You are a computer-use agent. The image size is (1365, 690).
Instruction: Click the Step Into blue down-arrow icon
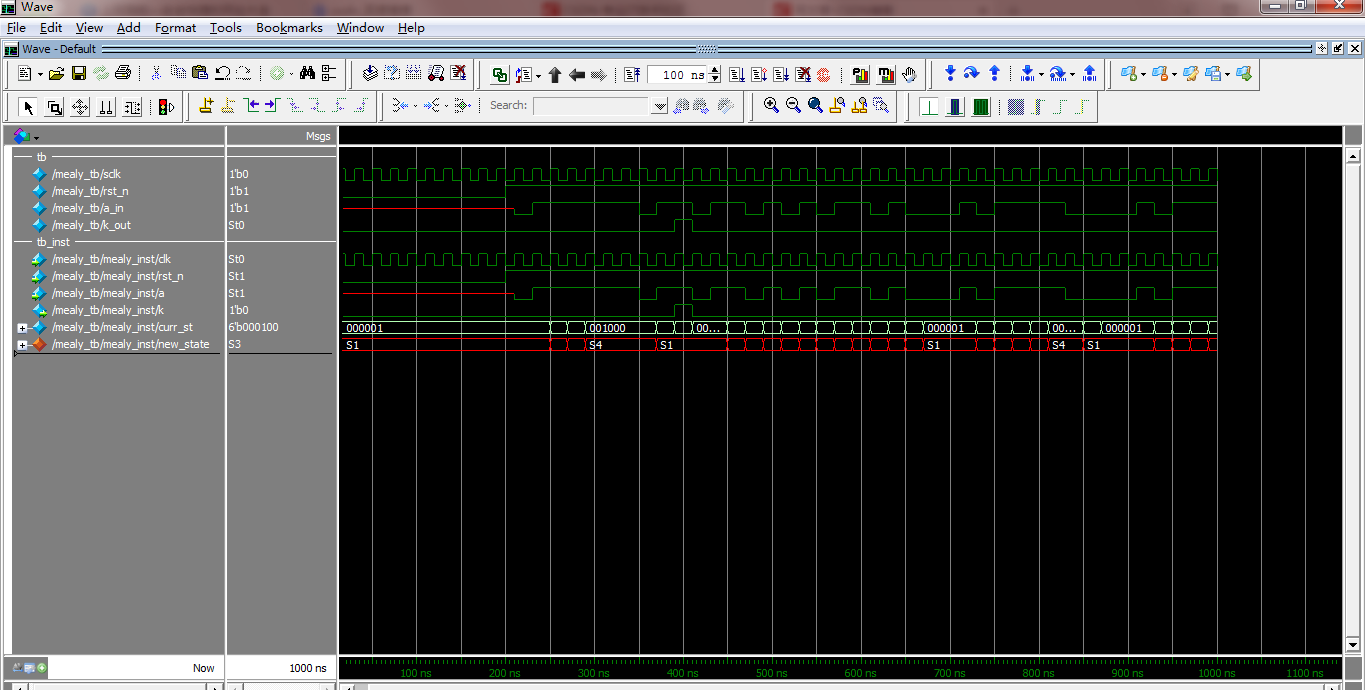pyautogui.click(x=950, y=74)
